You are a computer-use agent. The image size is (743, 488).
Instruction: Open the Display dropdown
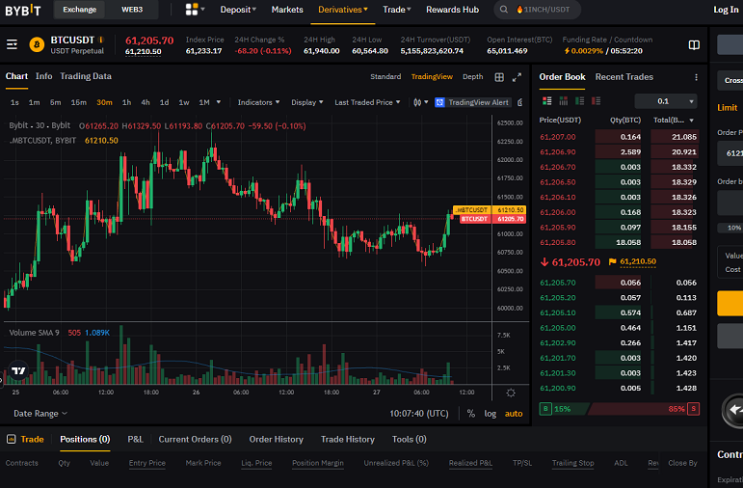(x=307, y=102)
